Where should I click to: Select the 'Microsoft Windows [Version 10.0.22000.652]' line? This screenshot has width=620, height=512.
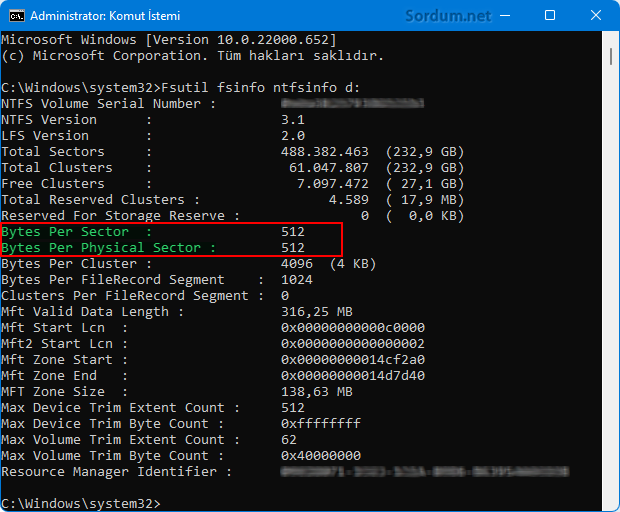(169, 40)
